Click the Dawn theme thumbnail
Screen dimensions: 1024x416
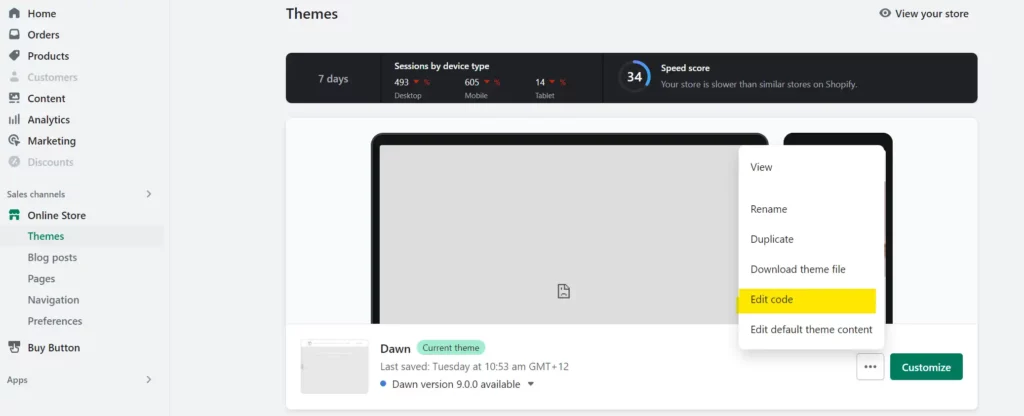tap(334, 366)
